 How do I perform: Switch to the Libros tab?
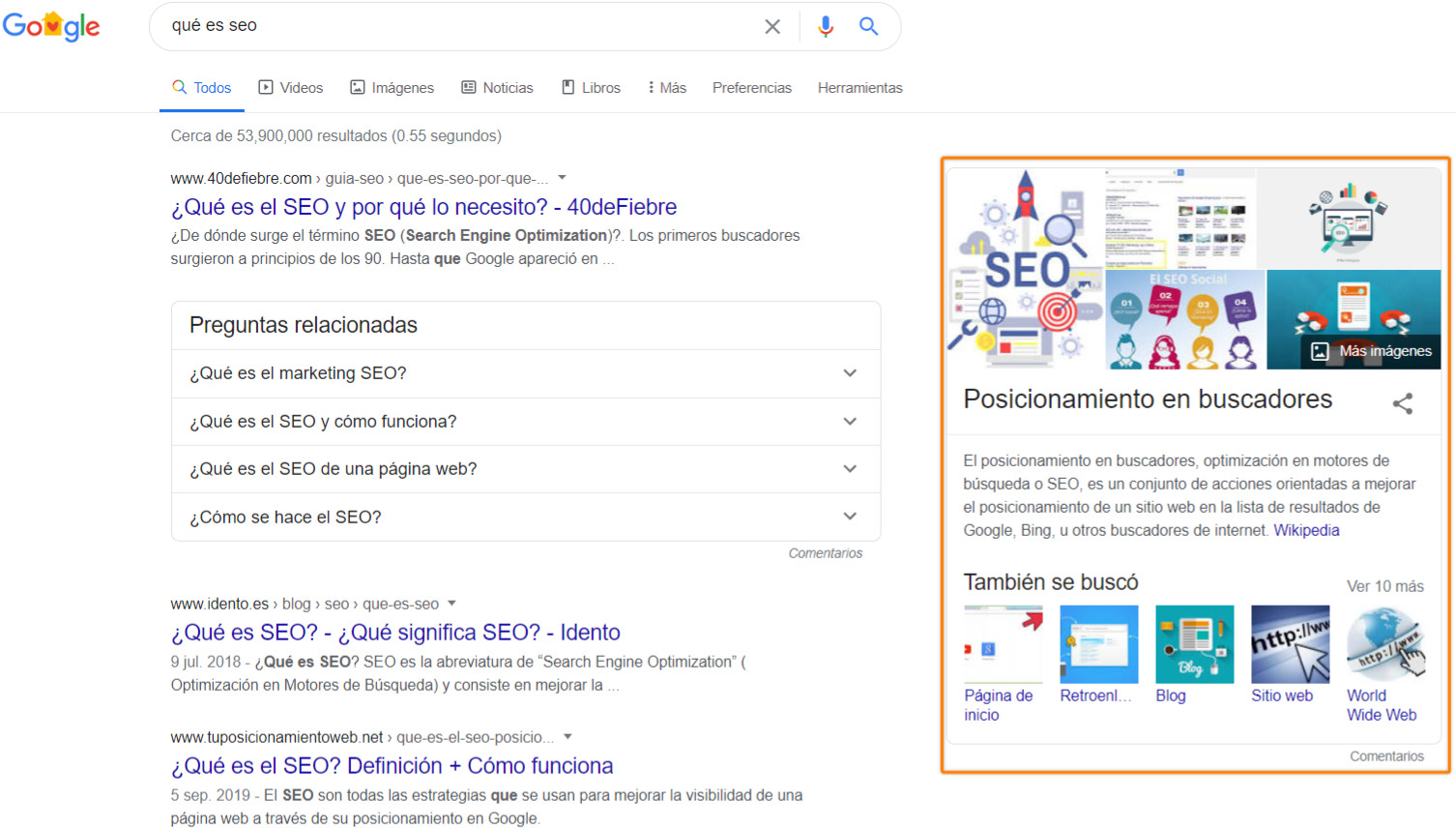591,87
